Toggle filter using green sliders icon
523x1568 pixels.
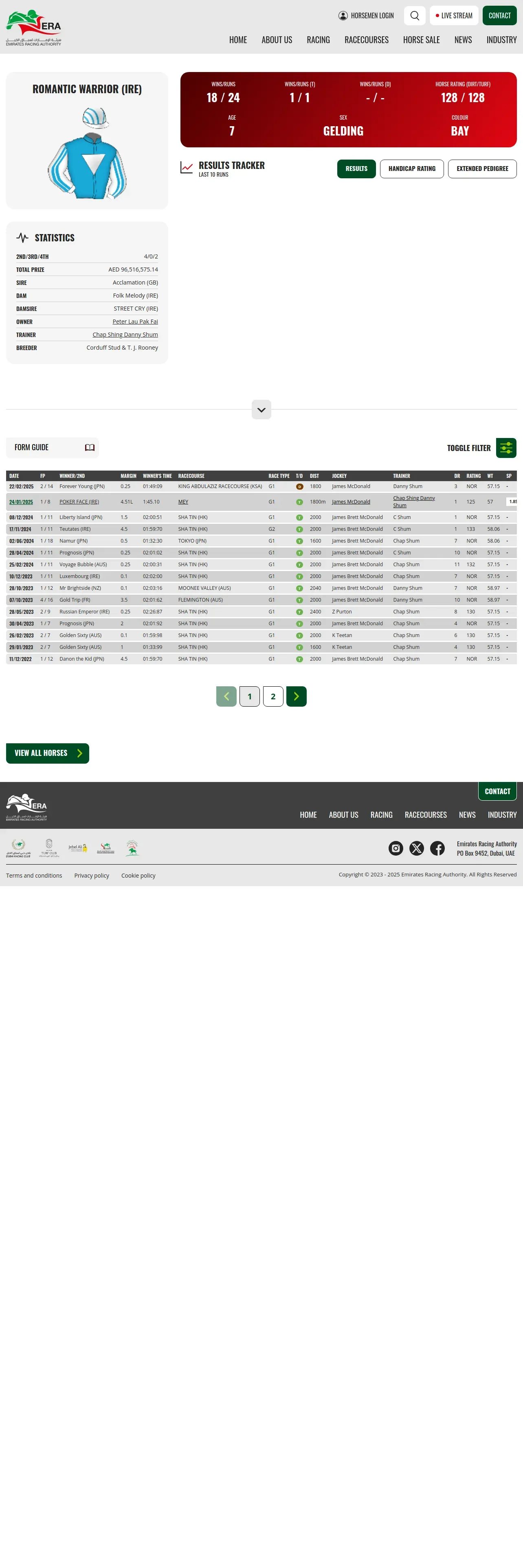coord(506,448)
